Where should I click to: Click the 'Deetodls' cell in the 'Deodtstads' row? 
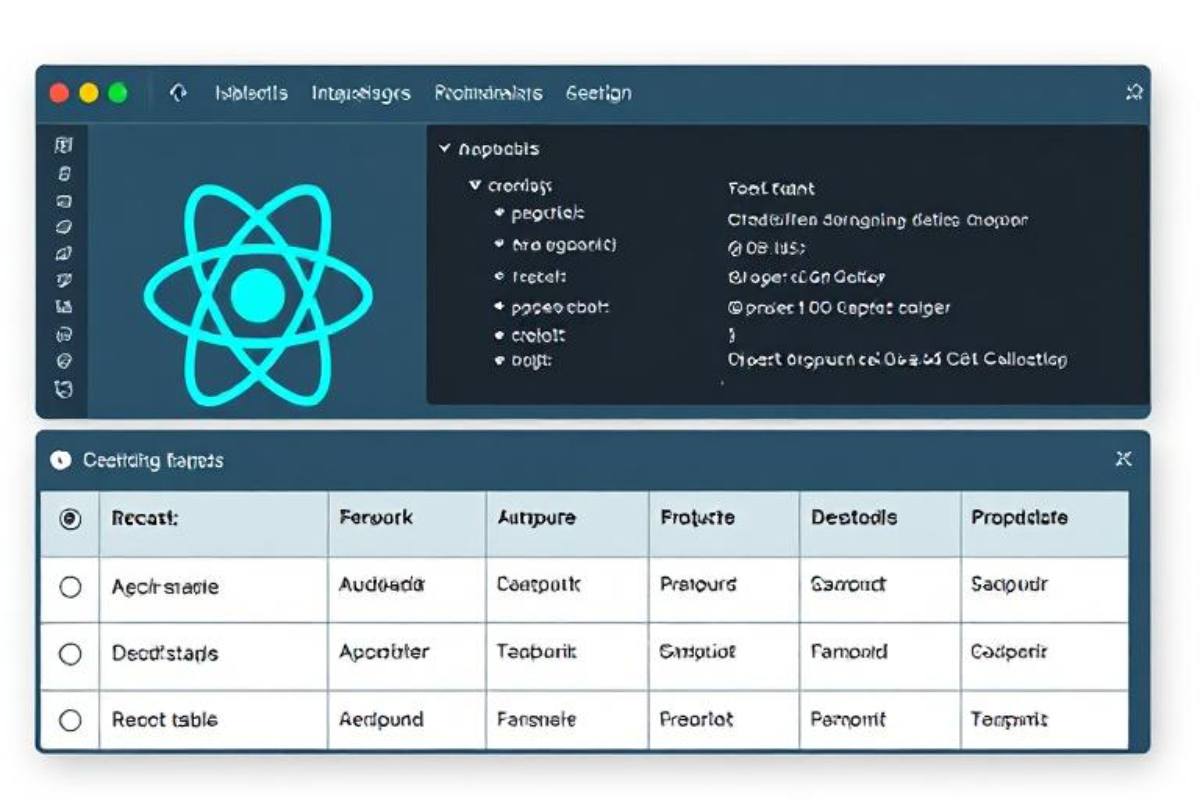880,656
